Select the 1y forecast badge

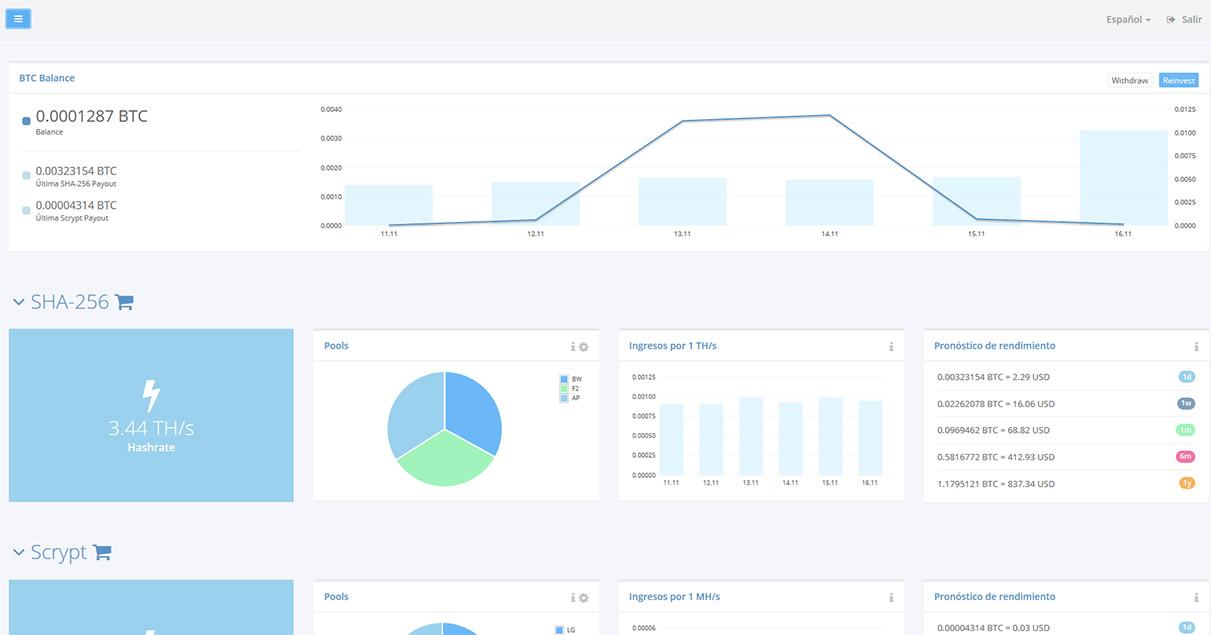[x=1187, y=483]
